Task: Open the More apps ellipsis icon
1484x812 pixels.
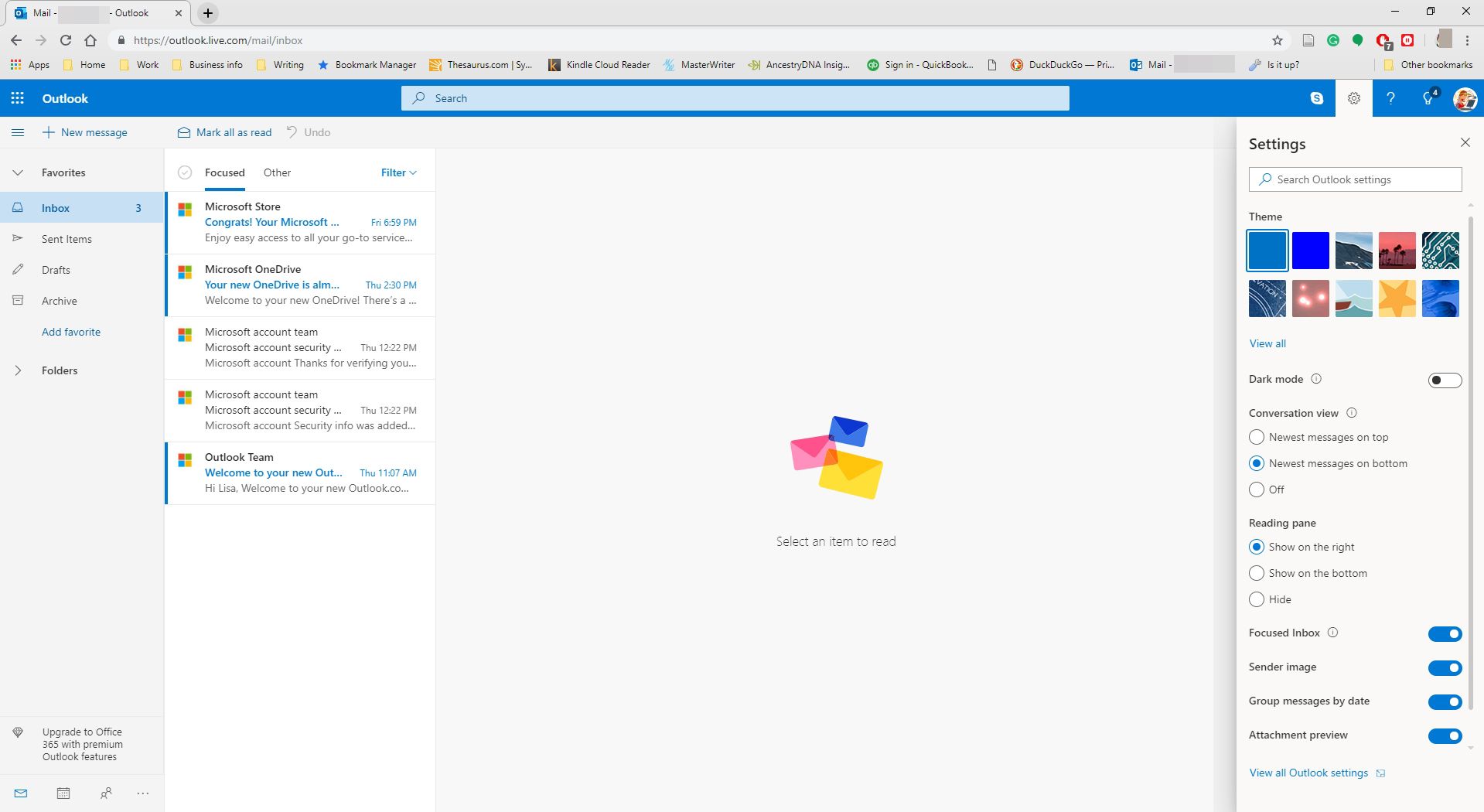Action: click(142, 793)
